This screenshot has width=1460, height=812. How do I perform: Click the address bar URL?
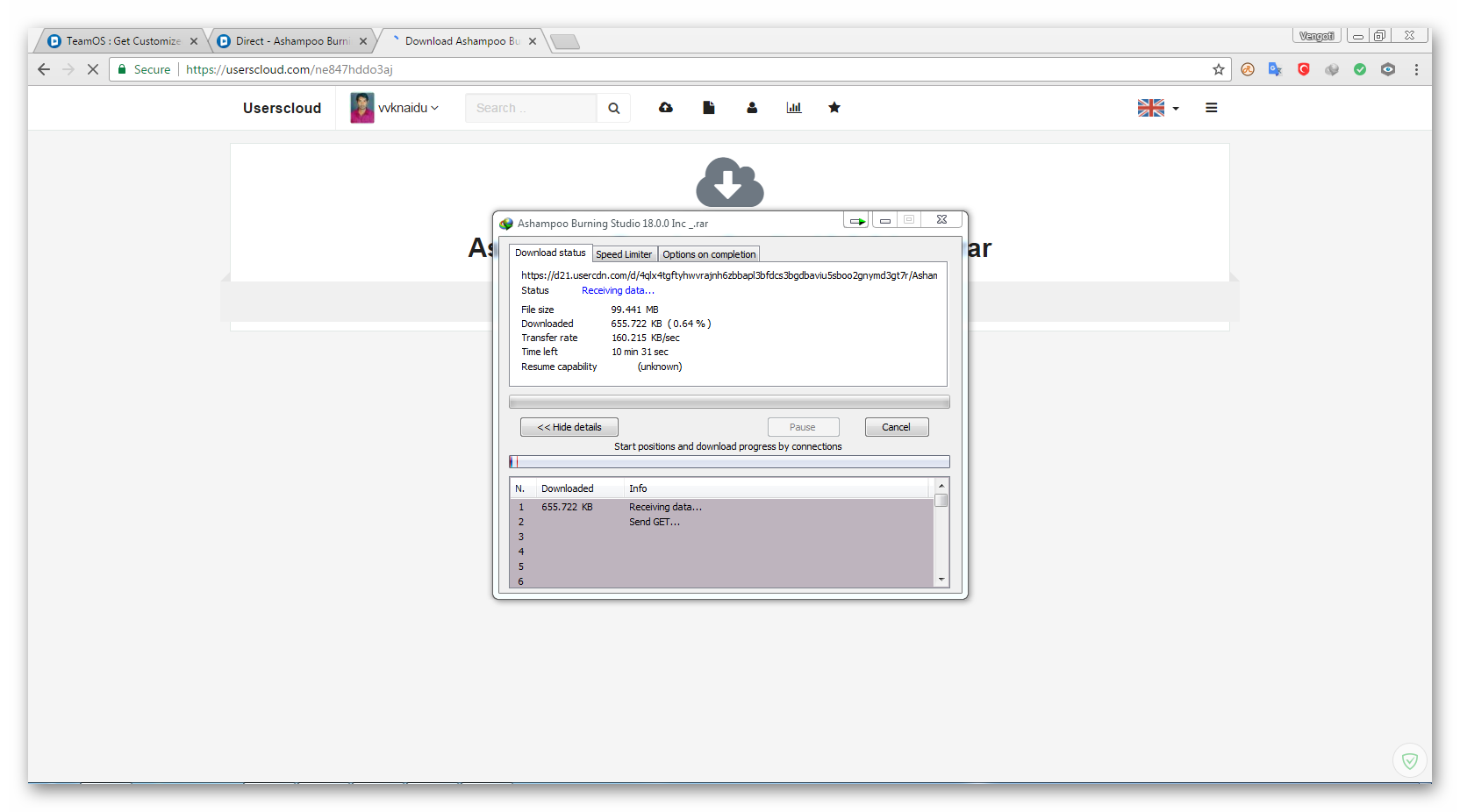(x=289, y=69)
